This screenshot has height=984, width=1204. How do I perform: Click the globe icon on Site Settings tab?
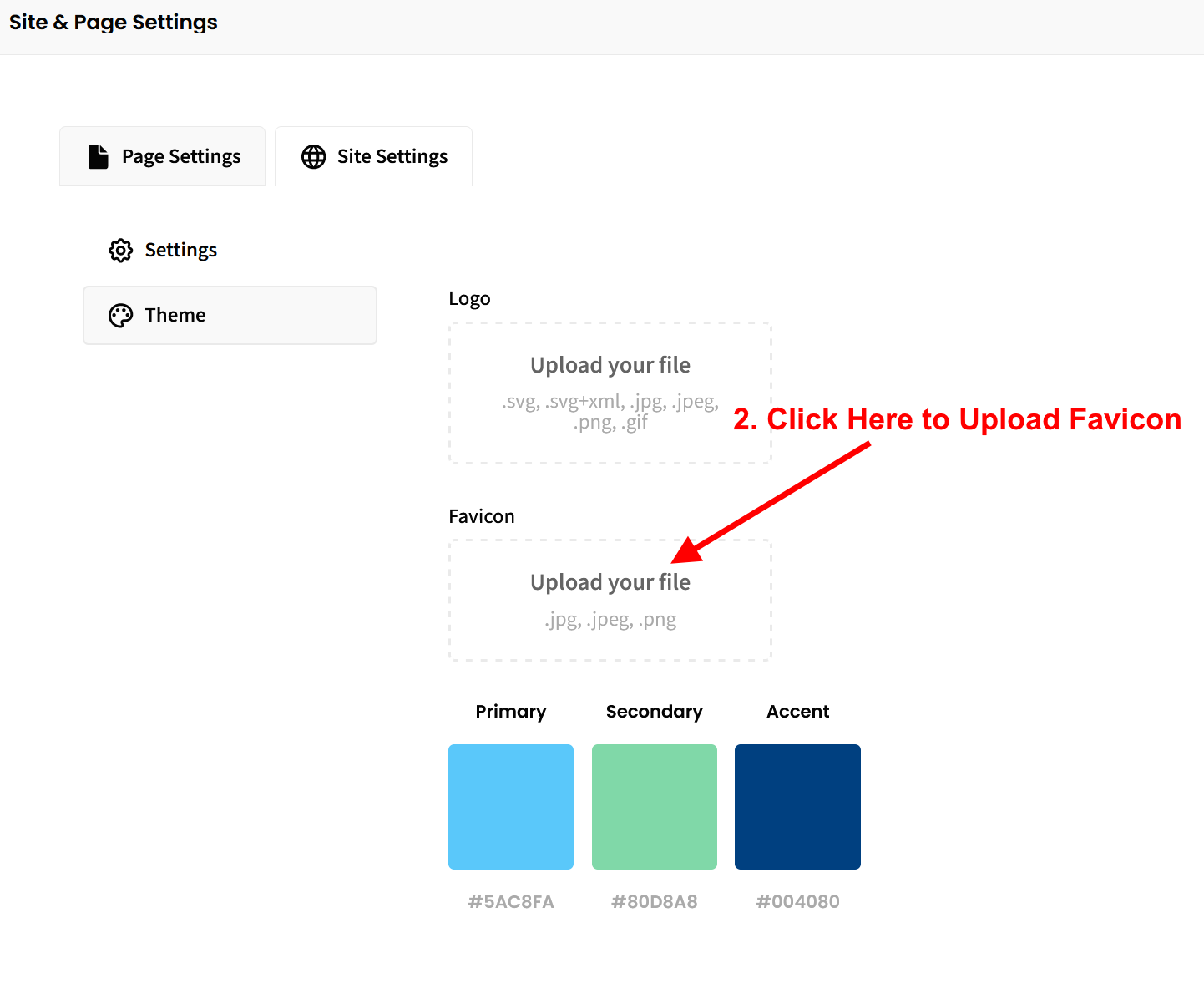point(314,156)
